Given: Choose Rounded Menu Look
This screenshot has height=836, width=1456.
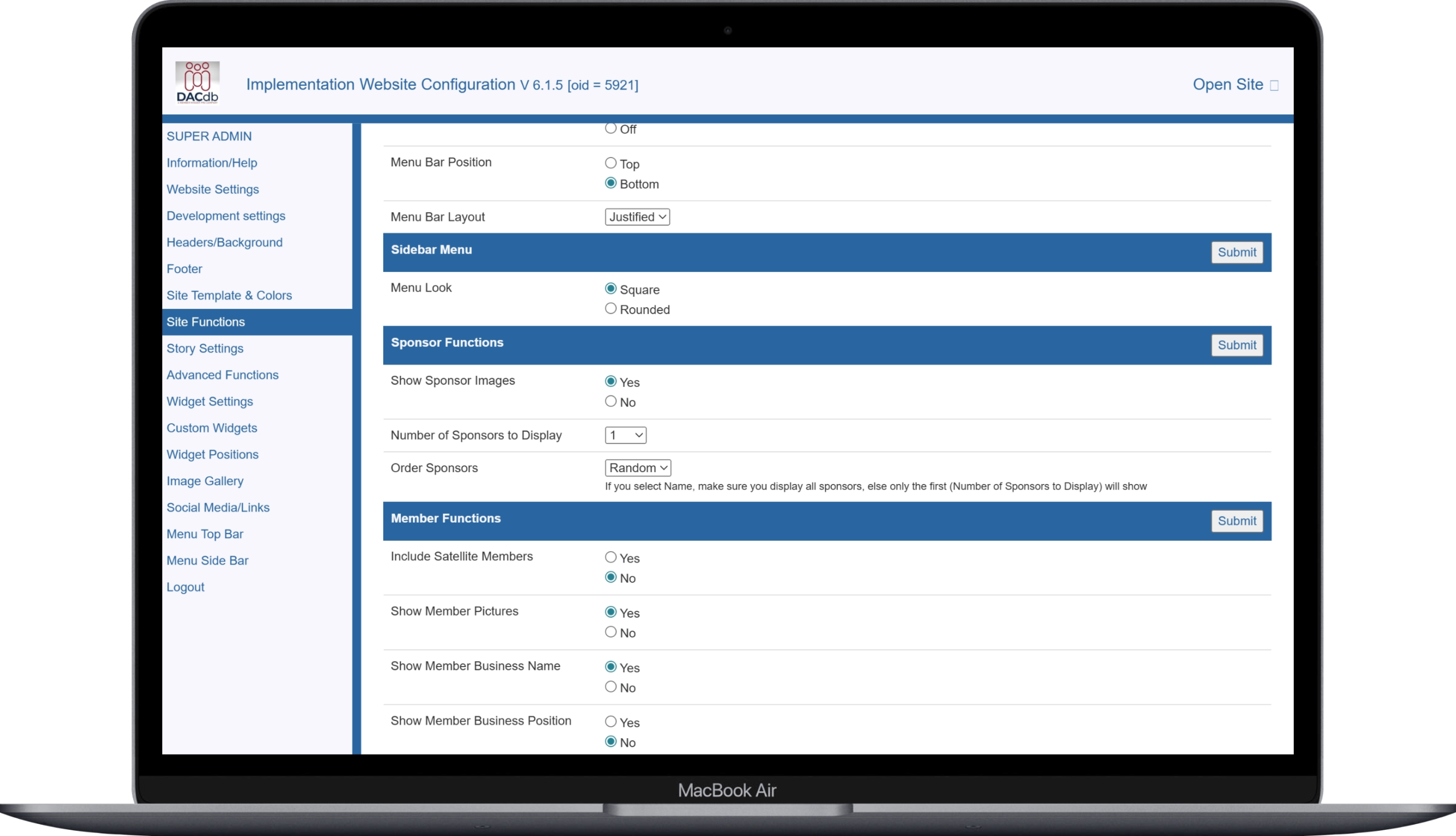Looking at the screenshot, I should pos(610,308).
